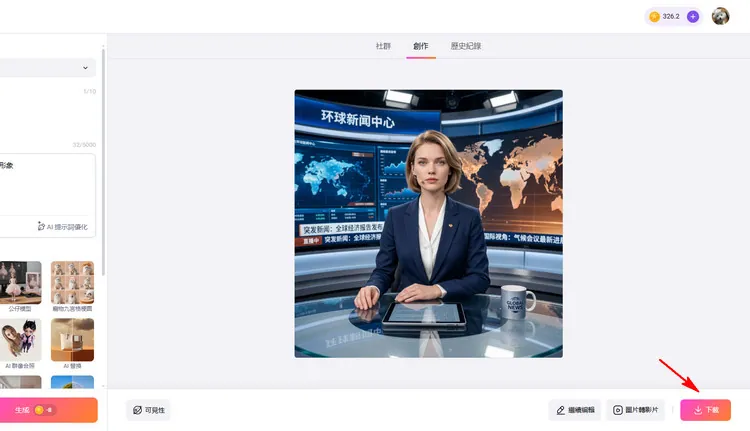Expand the dropdown at top of left panel
The image size is (750, 431).
pyautogui.click(x=85, y=68)
